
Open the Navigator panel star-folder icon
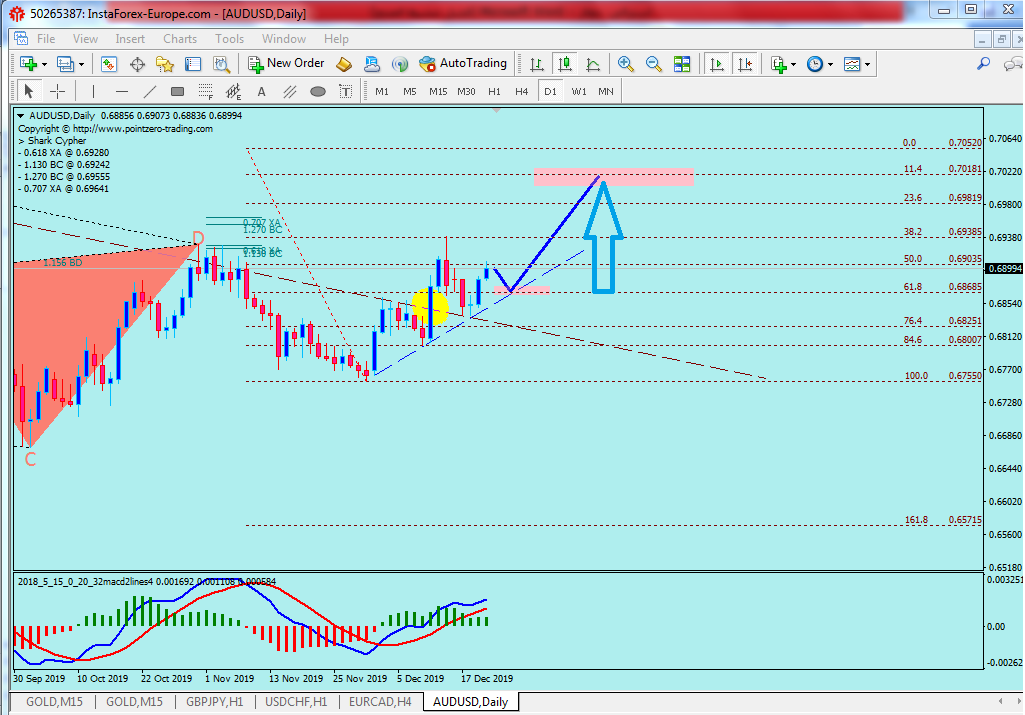(x=165, y=64)
